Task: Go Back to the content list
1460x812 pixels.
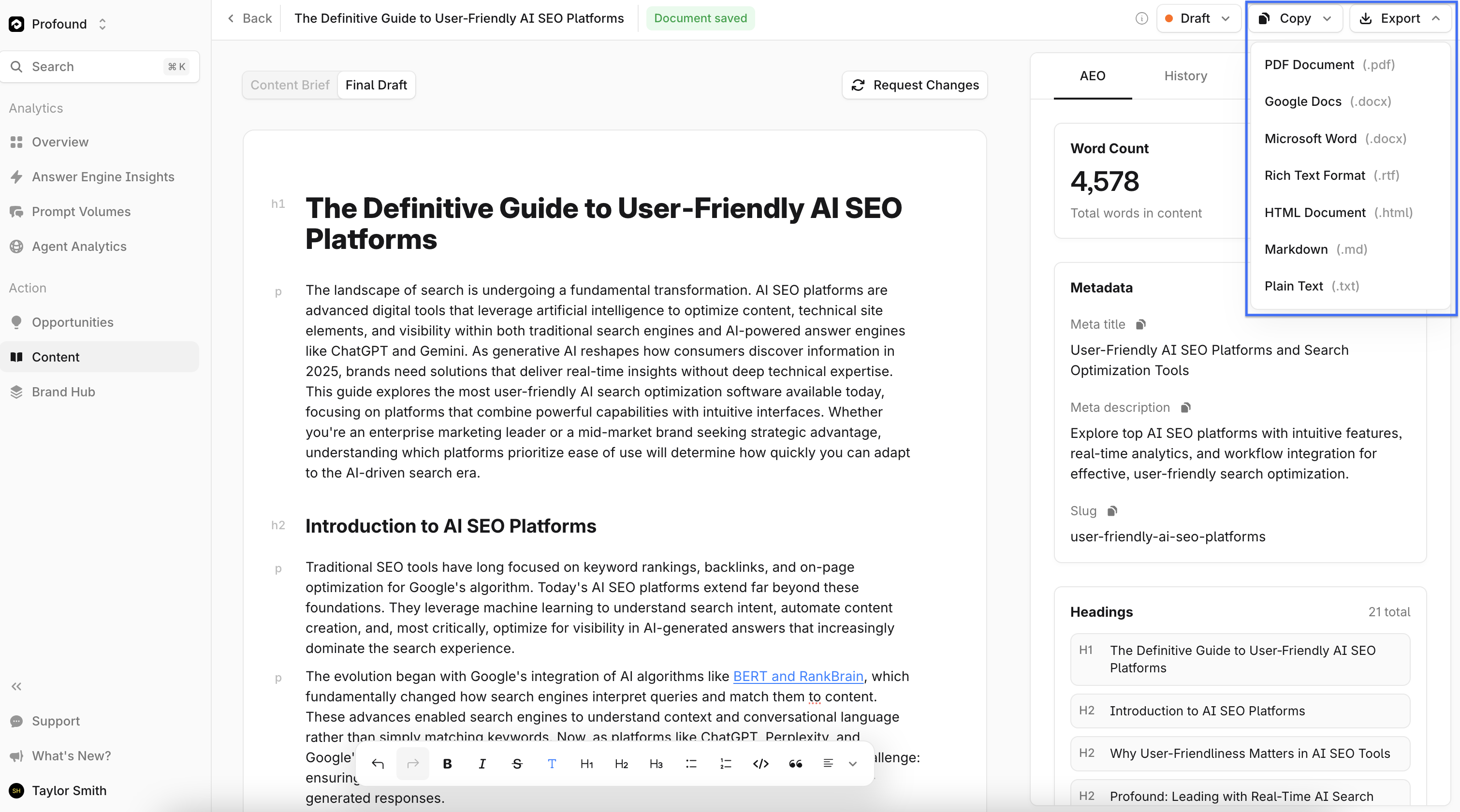Action: tap(249, 18)
